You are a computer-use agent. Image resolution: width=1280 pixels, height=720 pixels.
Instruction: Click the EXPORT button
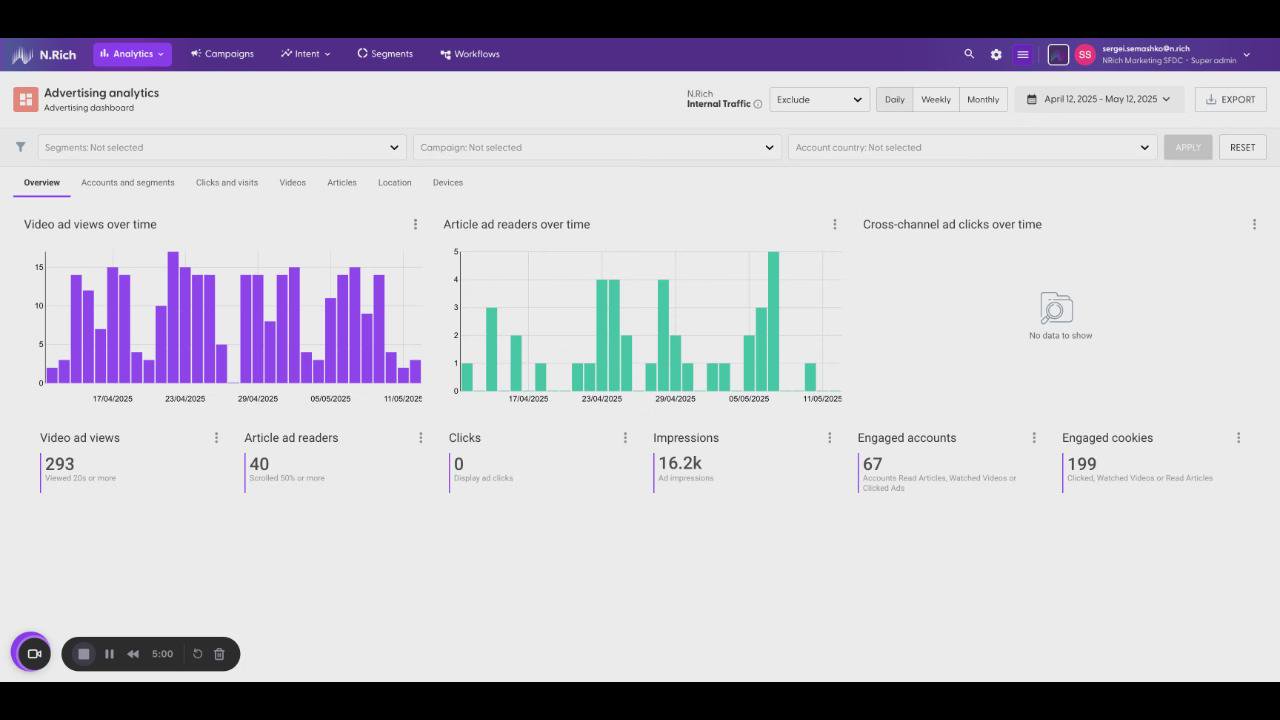click(x=1231, y=99)
